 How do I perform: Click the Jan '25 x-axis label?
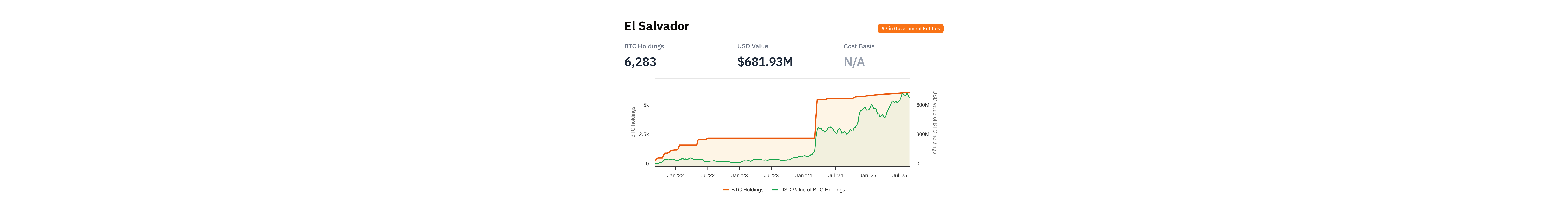point(868,176)
